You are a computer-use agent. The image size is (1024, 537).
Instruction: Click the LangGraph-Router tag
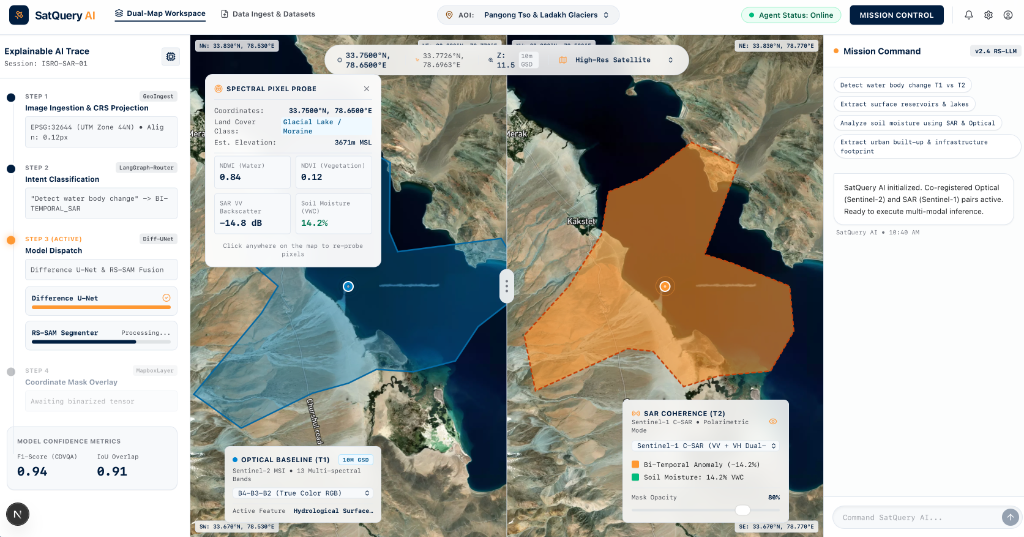coord(146,167)
